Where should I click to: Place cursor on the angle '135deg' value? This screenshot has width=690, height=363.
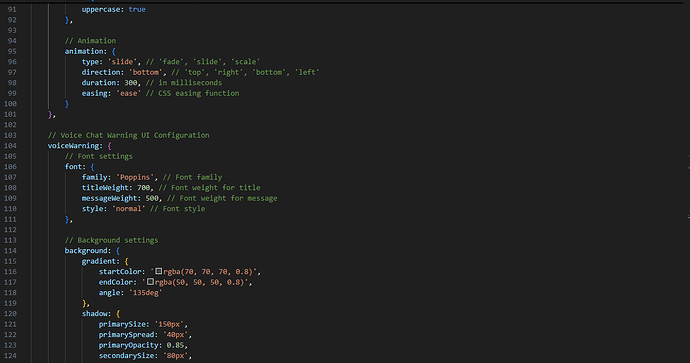(146, 293)
